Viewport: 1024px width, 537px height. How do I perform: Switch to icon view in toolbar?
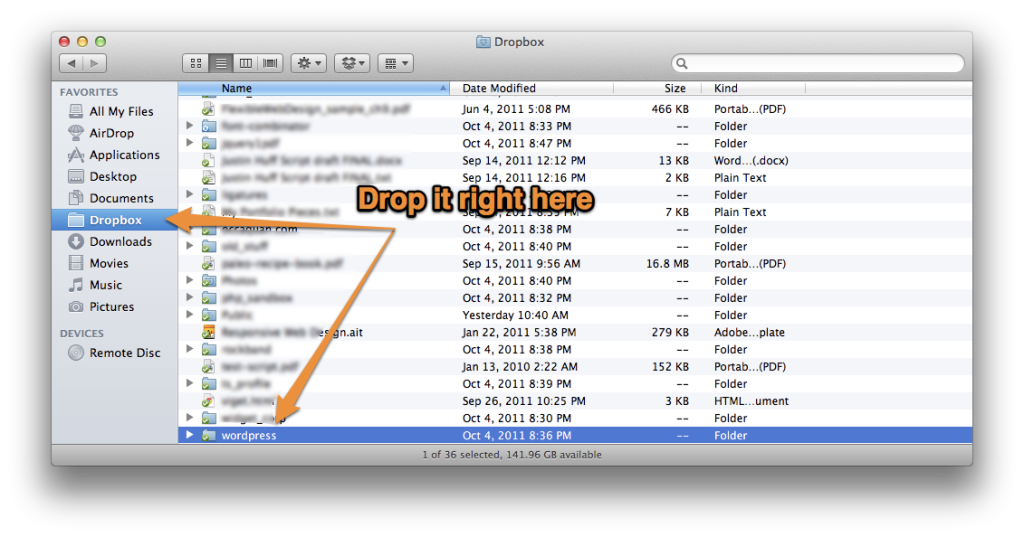(x=195, y=63)
